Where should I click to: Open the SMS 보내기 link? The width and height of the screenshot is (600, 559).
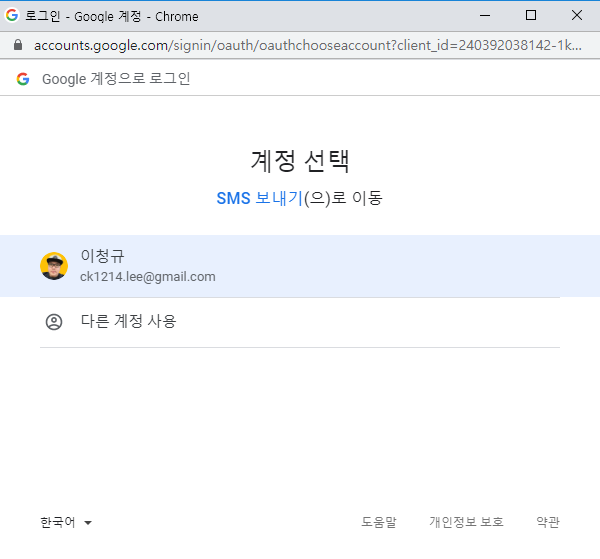(260, 198)
